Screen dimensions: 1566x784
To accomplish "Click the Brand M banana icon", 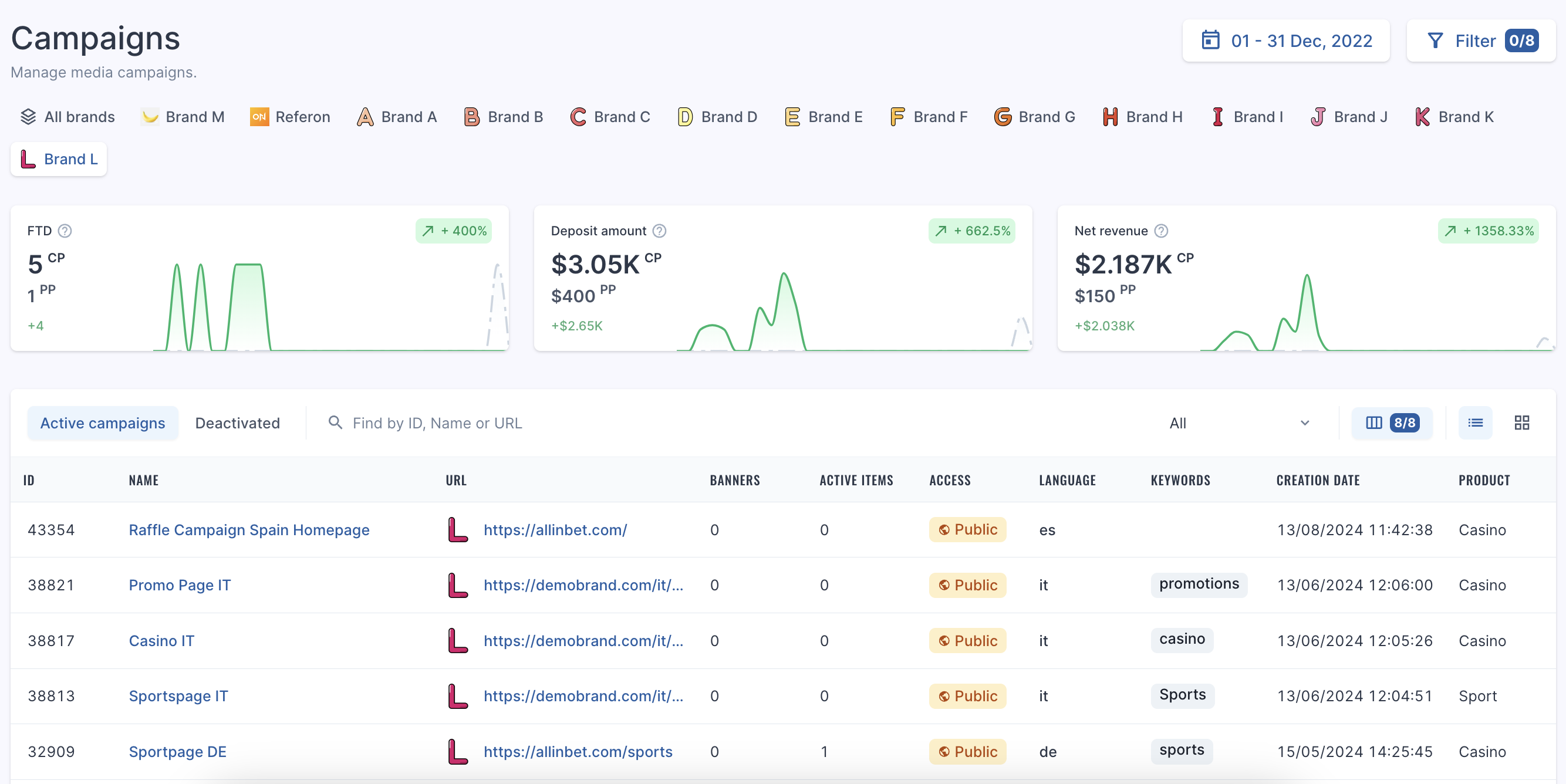I will pos(150,117).
